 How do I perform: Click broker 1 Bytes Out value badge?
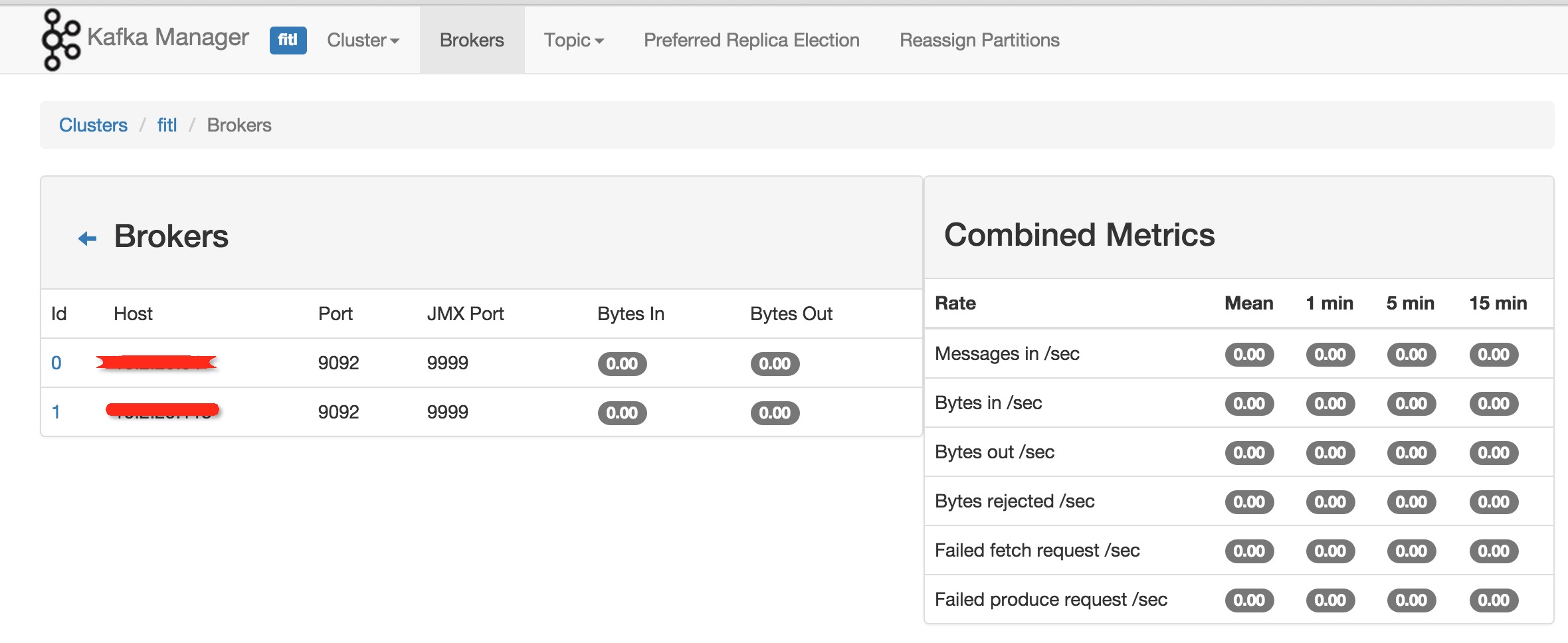click(x=775, y=413)
